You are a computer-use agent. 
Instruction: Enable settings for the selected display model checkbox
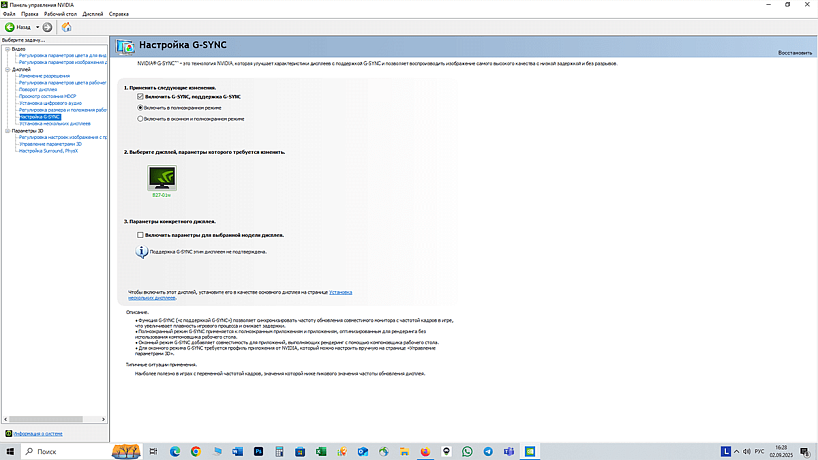pos(141,234)
